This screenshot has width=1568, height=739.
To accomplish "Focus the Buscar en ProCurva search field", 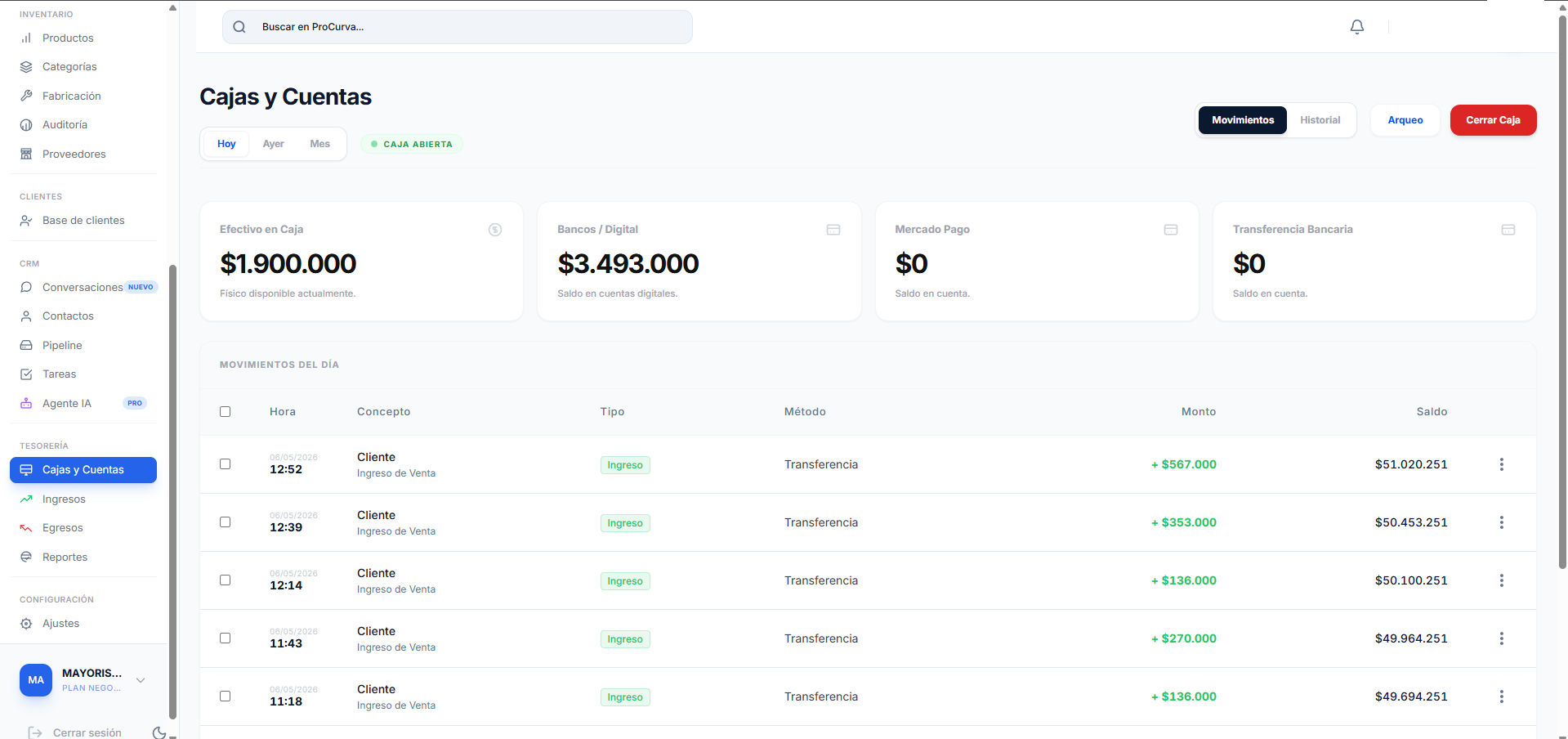I will point(458,27).
